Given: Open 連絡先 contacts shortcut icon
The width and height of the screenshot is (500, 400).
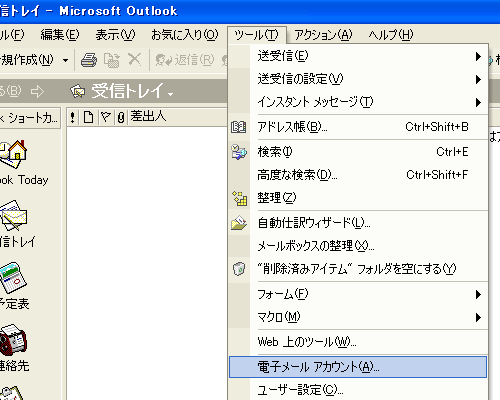Looking at the screenshot, I should click(13, 340).
